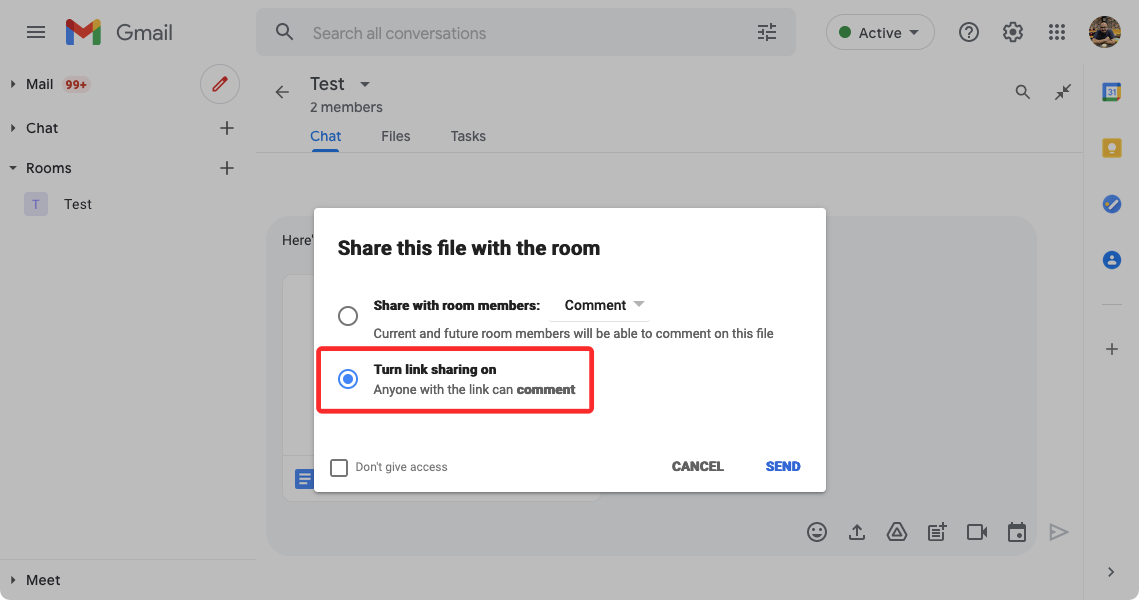This screenshot has height=600, width=1139.
Task: Open the Comment permission dropdown
Action: (x=604, y=305)
